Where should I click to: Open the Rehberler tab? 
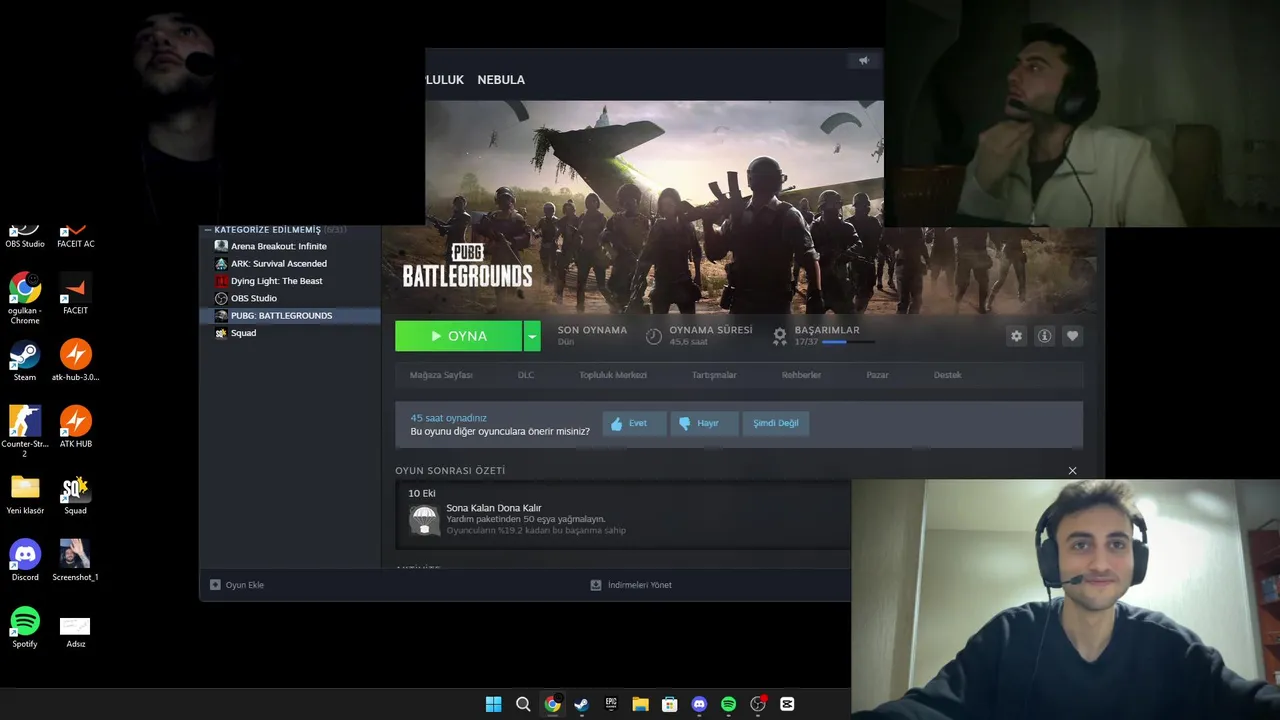[x=801, y=375]
